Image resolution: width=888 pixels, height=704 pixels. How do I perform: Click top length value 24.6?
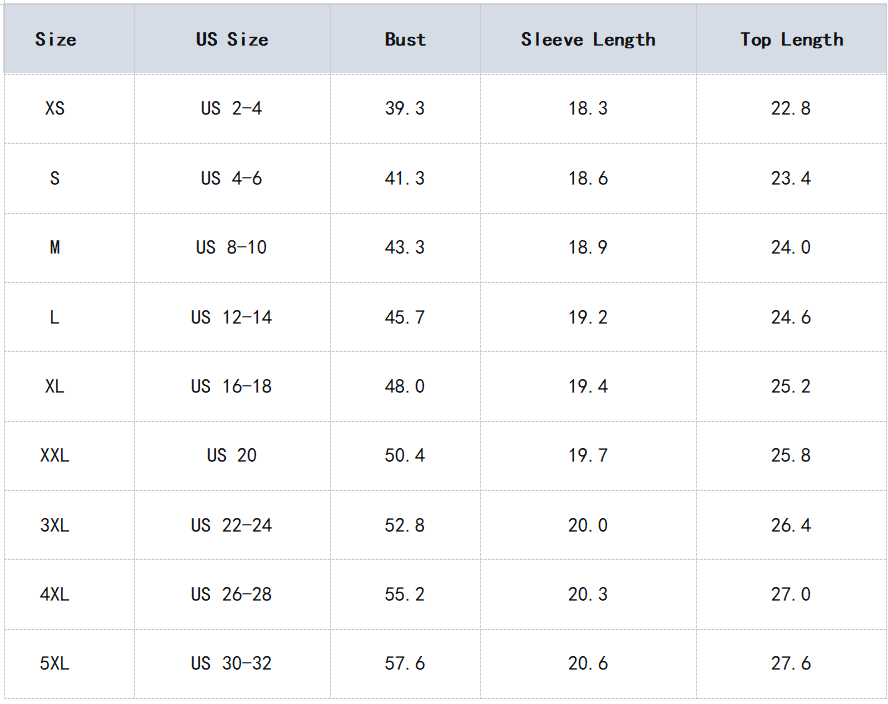click(791, 317)
